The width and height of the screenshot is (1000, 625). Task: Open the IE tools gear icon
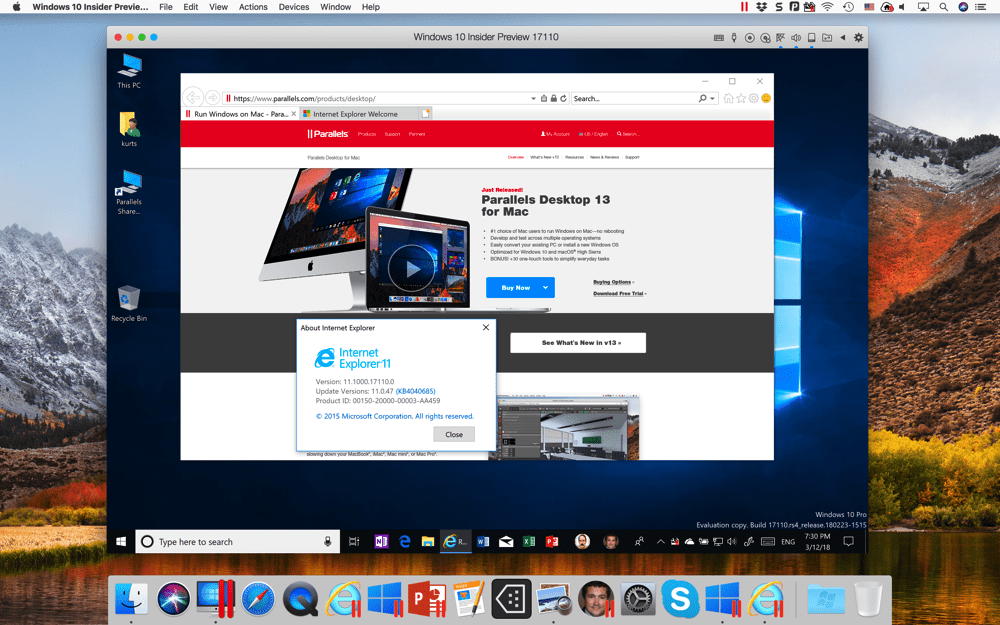click(754, 98)
